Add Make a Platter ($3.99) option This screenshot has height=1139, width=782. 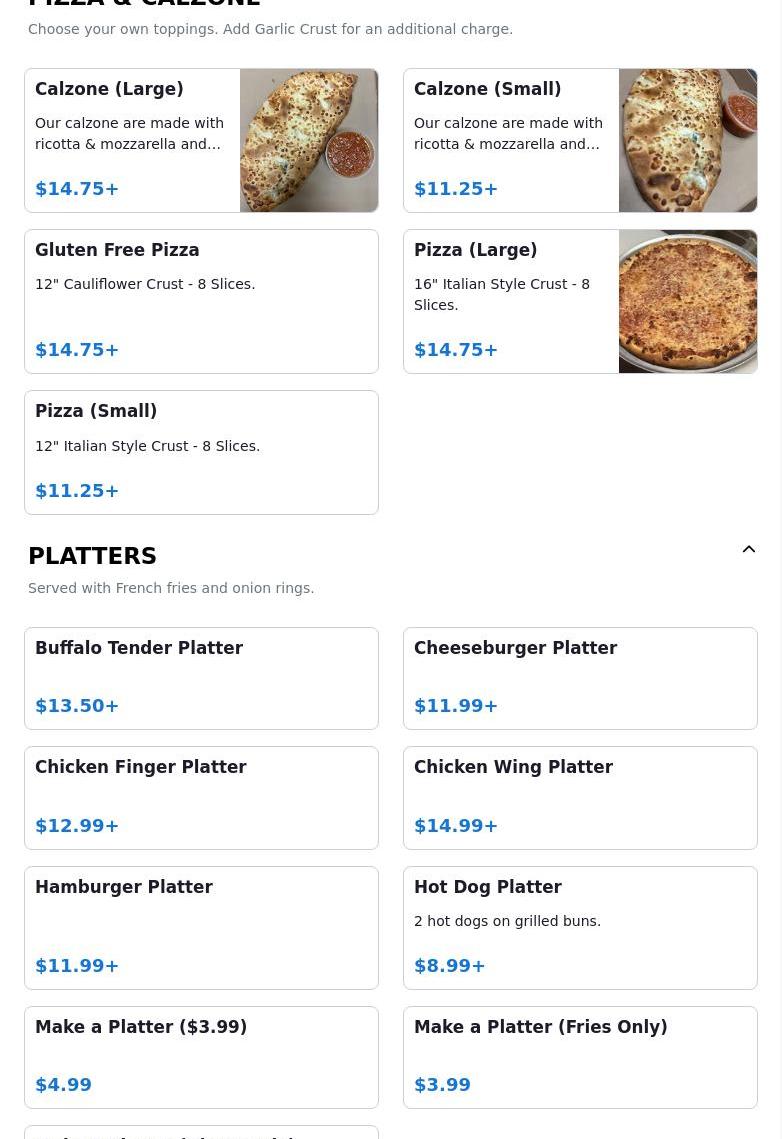(201, 1058)
